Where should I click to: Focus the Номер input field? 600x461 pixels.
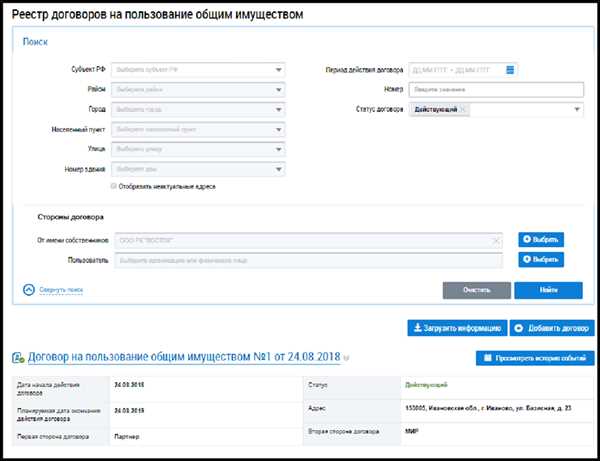point(496,90)
